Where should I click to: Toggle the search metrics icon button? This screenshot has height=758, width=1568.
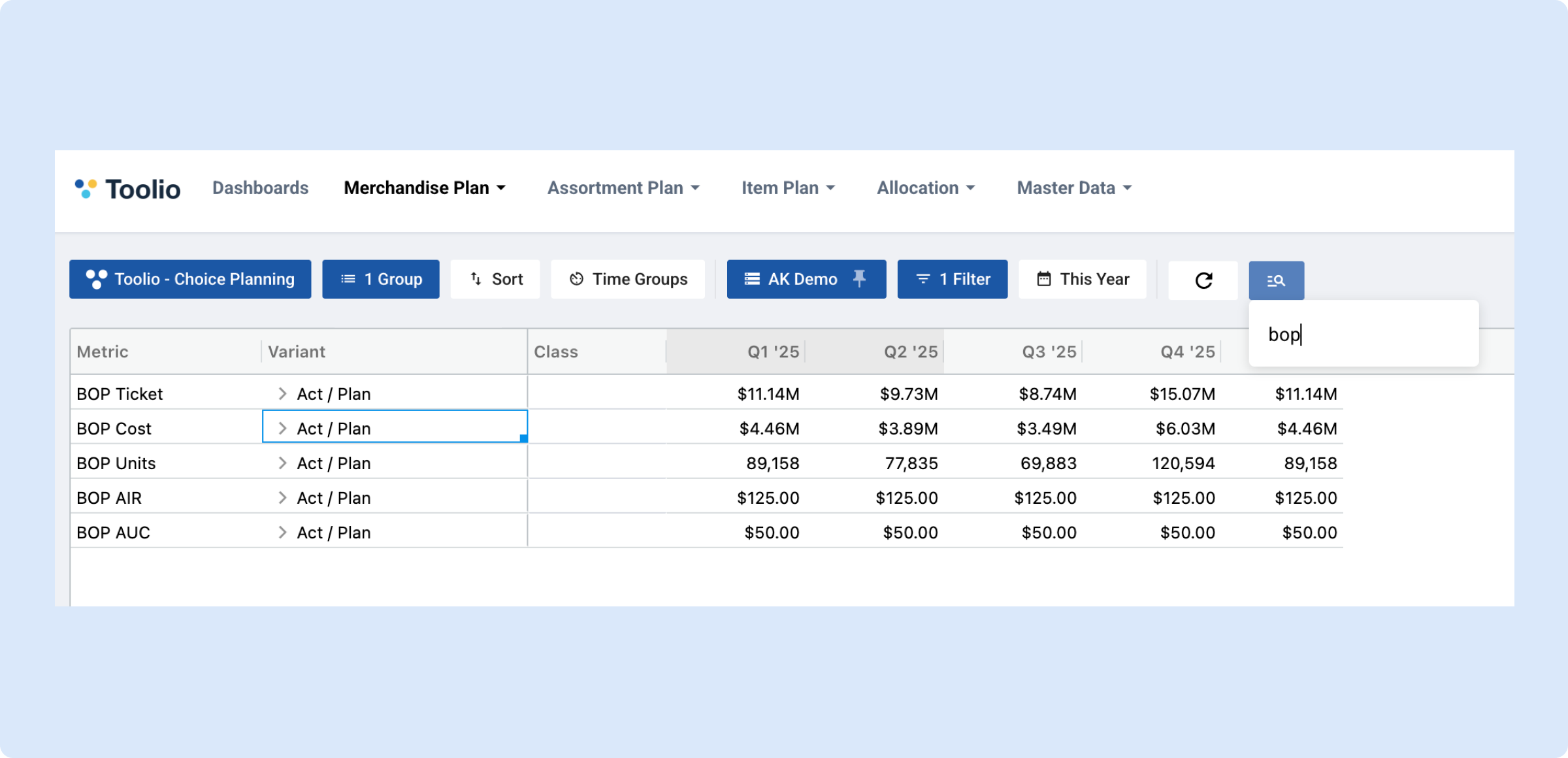[x=1276, y=280]
